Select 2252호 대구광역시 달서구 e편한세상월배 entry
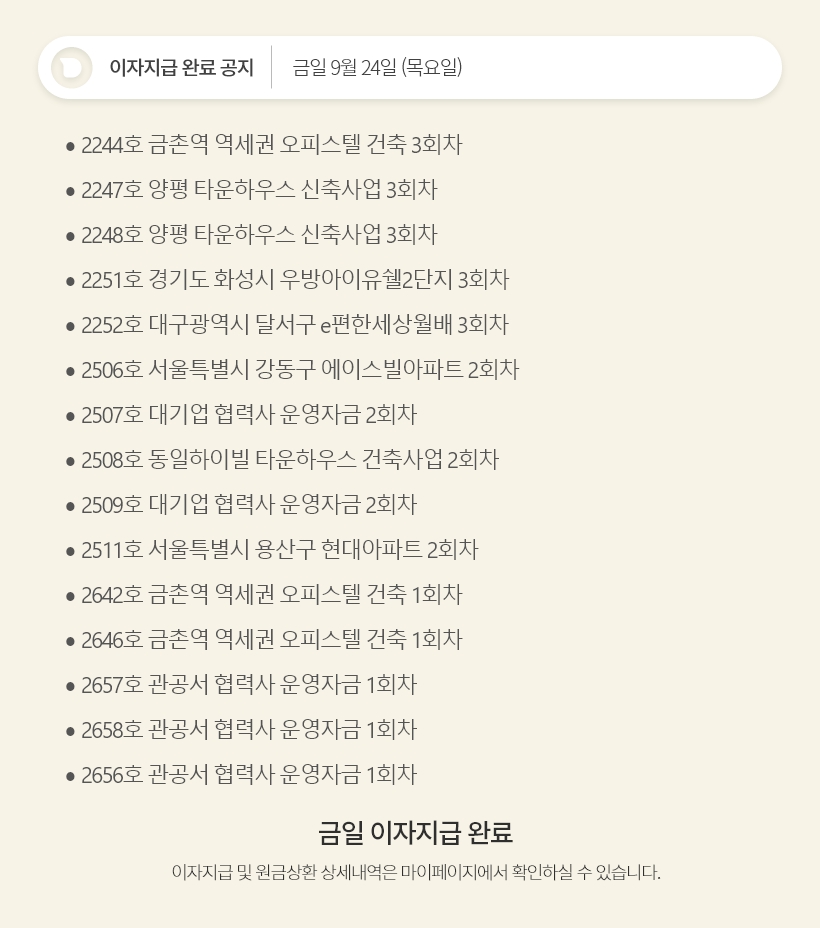Viewport: 820px width, 928px height. tap(295, 325)
